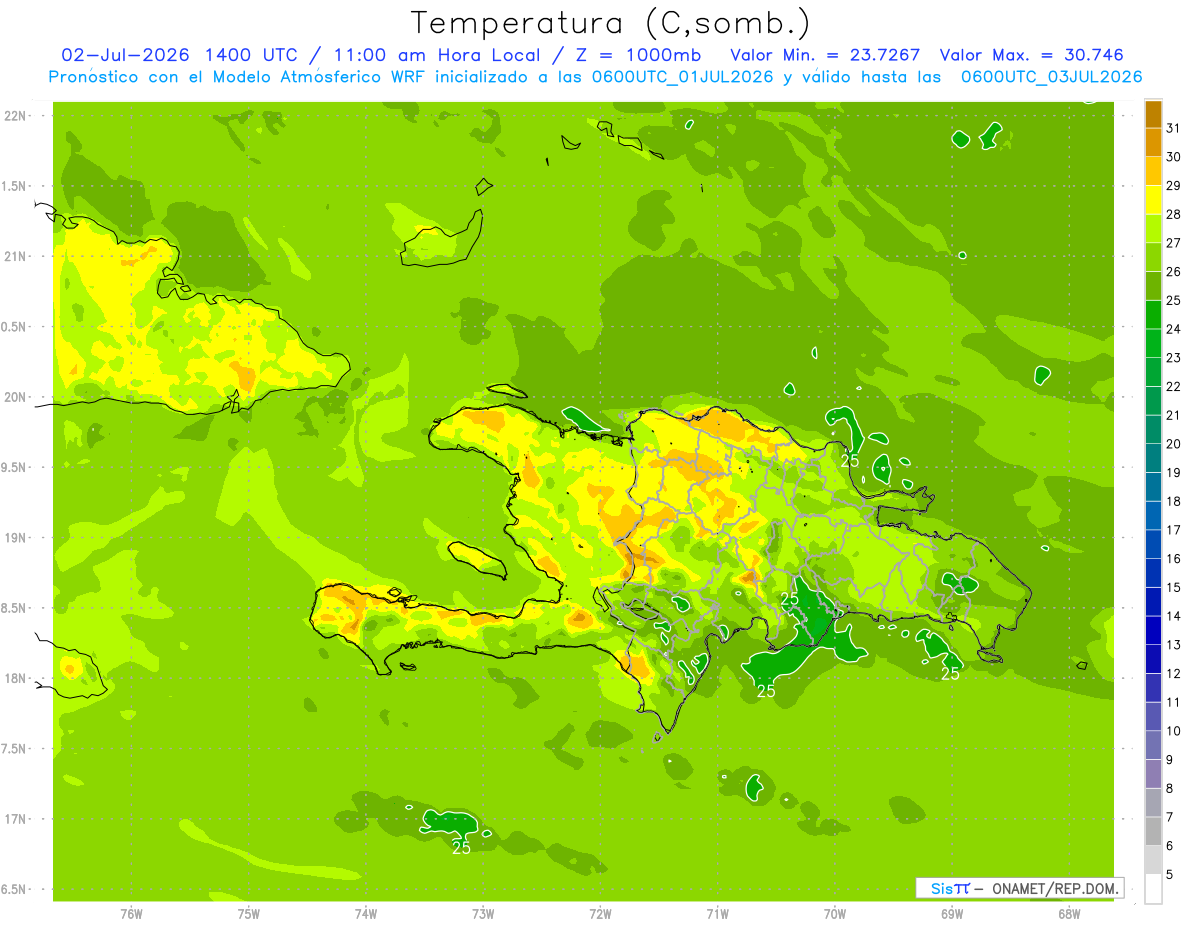Click the '21N' latitude axis label

[x=15, y=257]
